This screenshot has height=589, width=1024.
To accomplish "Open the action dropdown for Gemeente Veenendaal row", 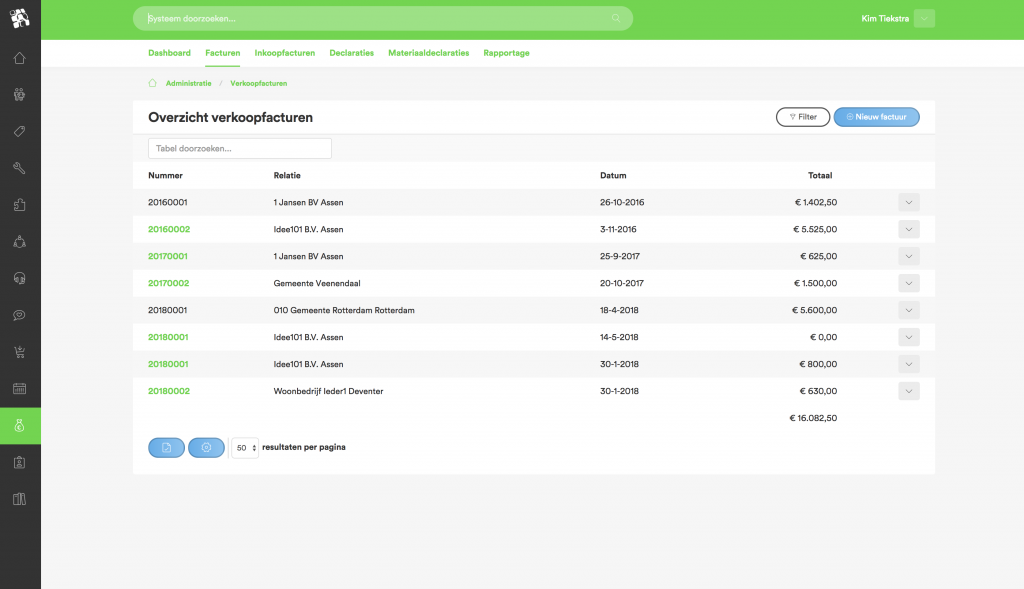I will (908, 283).
